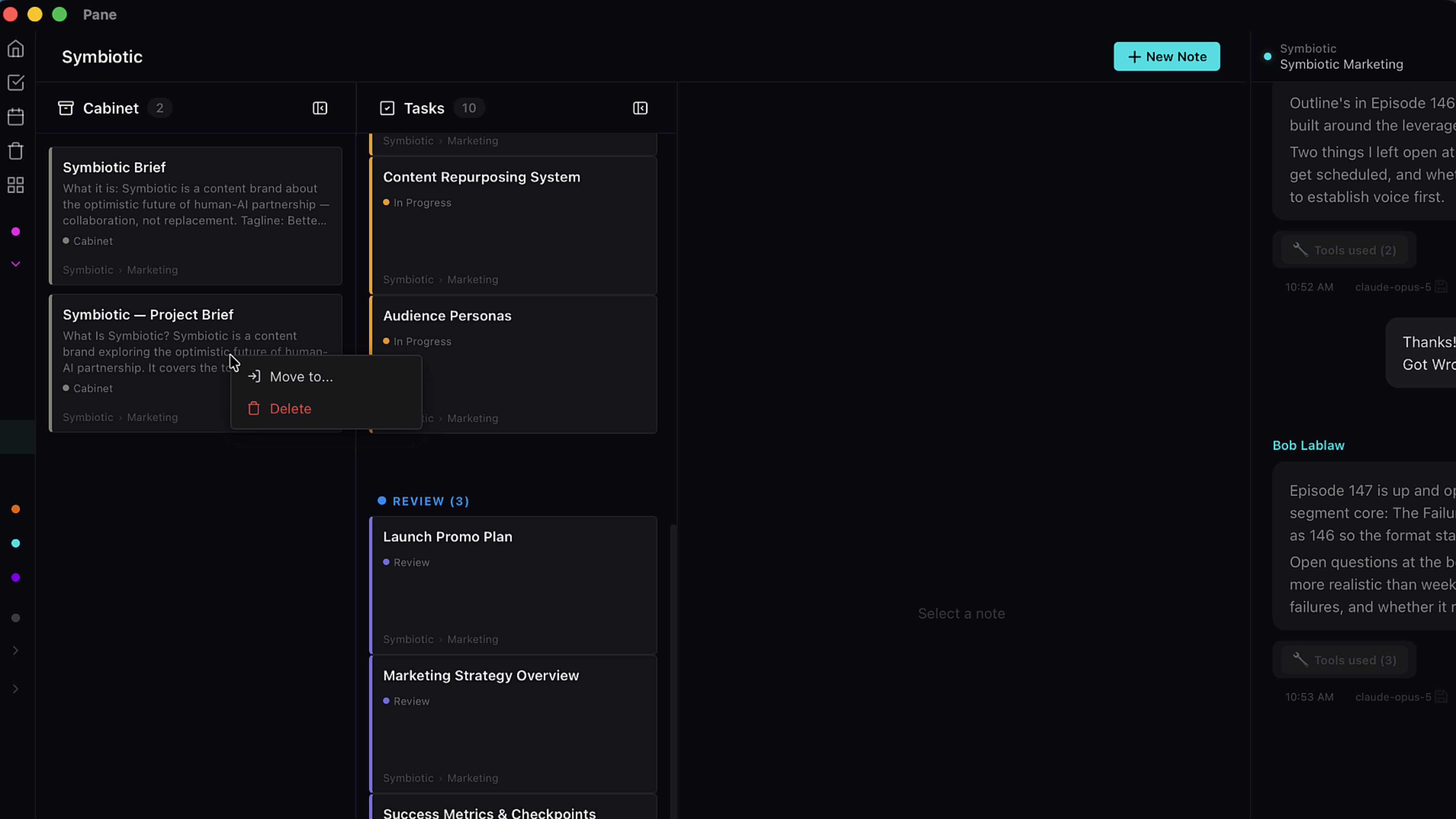The height and width of the screenshot is (819, 1456).
Task: Open the Symbiotic Brief card
Action: point(196,216)
